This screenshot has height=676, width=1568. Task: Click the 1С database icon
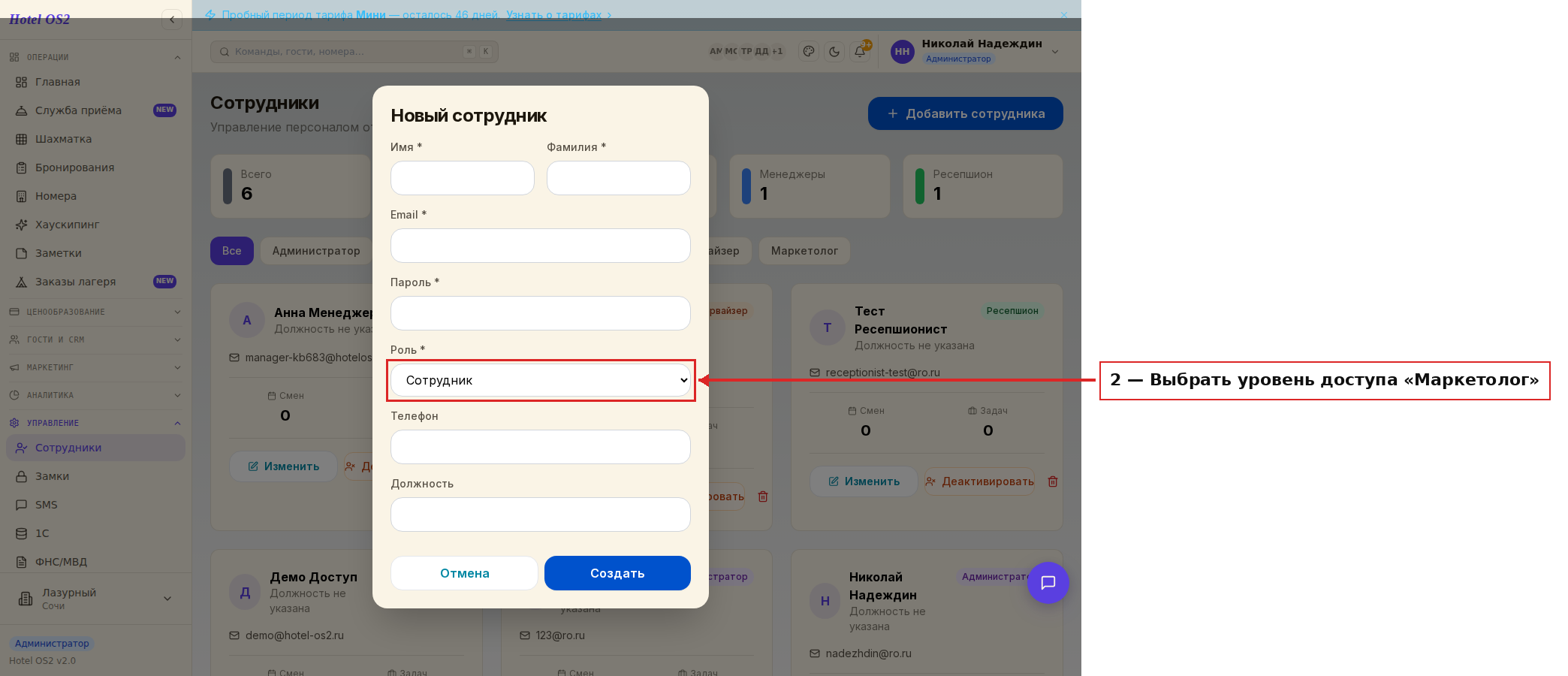(22, 533)
